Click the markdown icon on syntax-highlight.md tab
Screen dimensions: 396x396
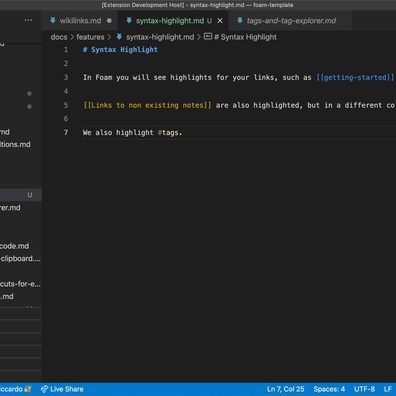click(129, 20)
